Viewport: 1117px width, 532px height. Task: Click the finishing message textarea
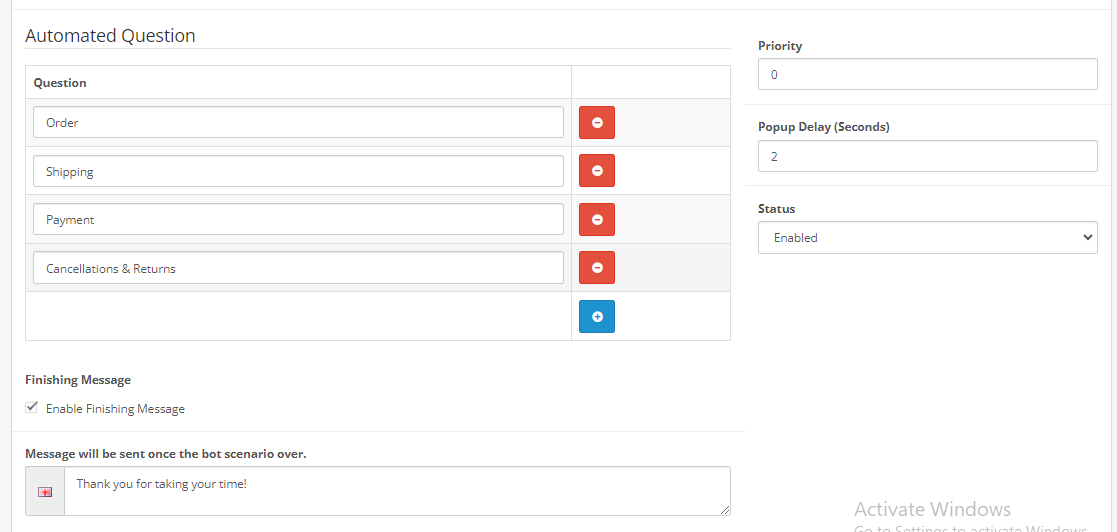pyautogui.click(x=398, y=491)
